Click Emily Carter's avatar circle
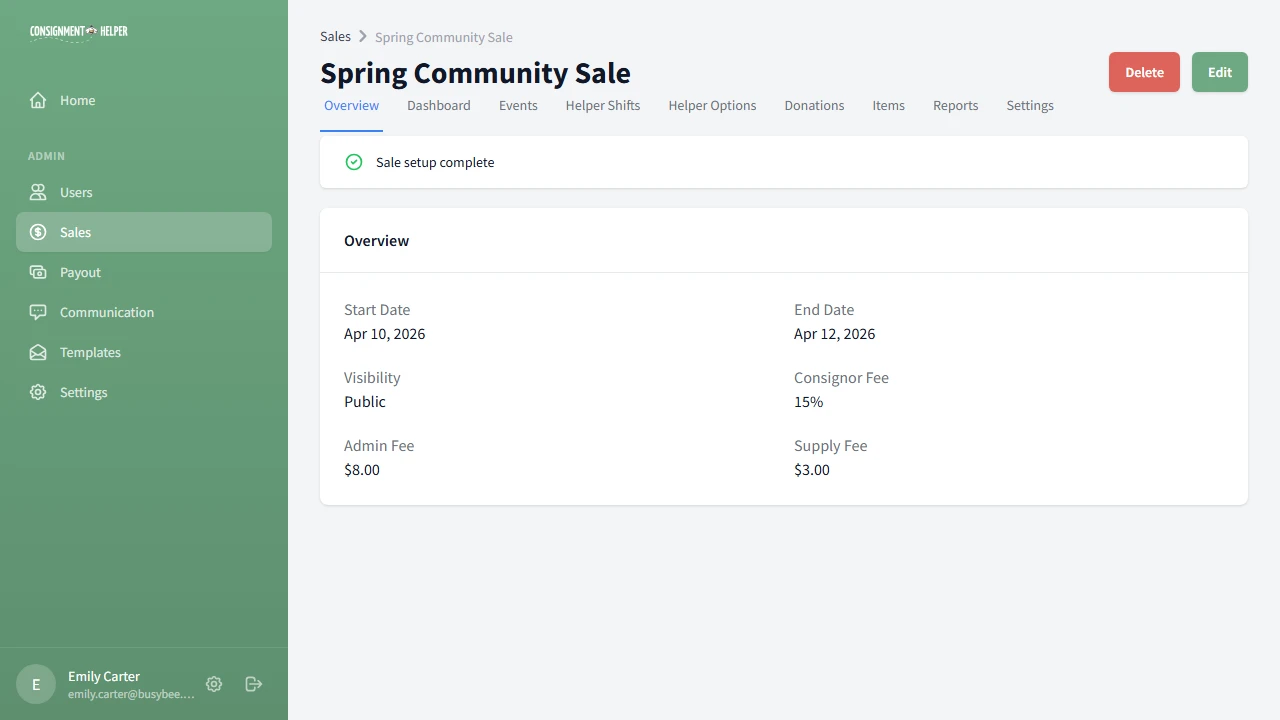 point(35,684)
